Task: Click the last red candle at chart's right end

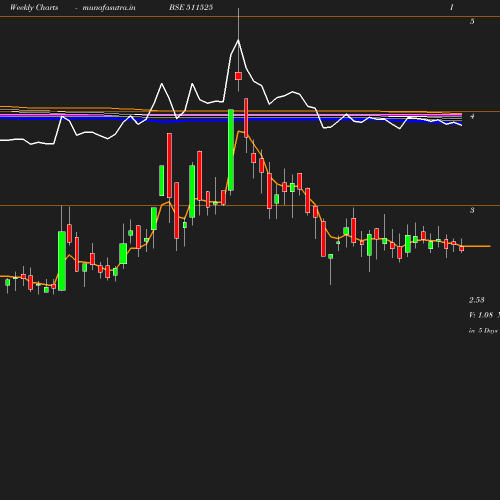Action: (462, 248)
